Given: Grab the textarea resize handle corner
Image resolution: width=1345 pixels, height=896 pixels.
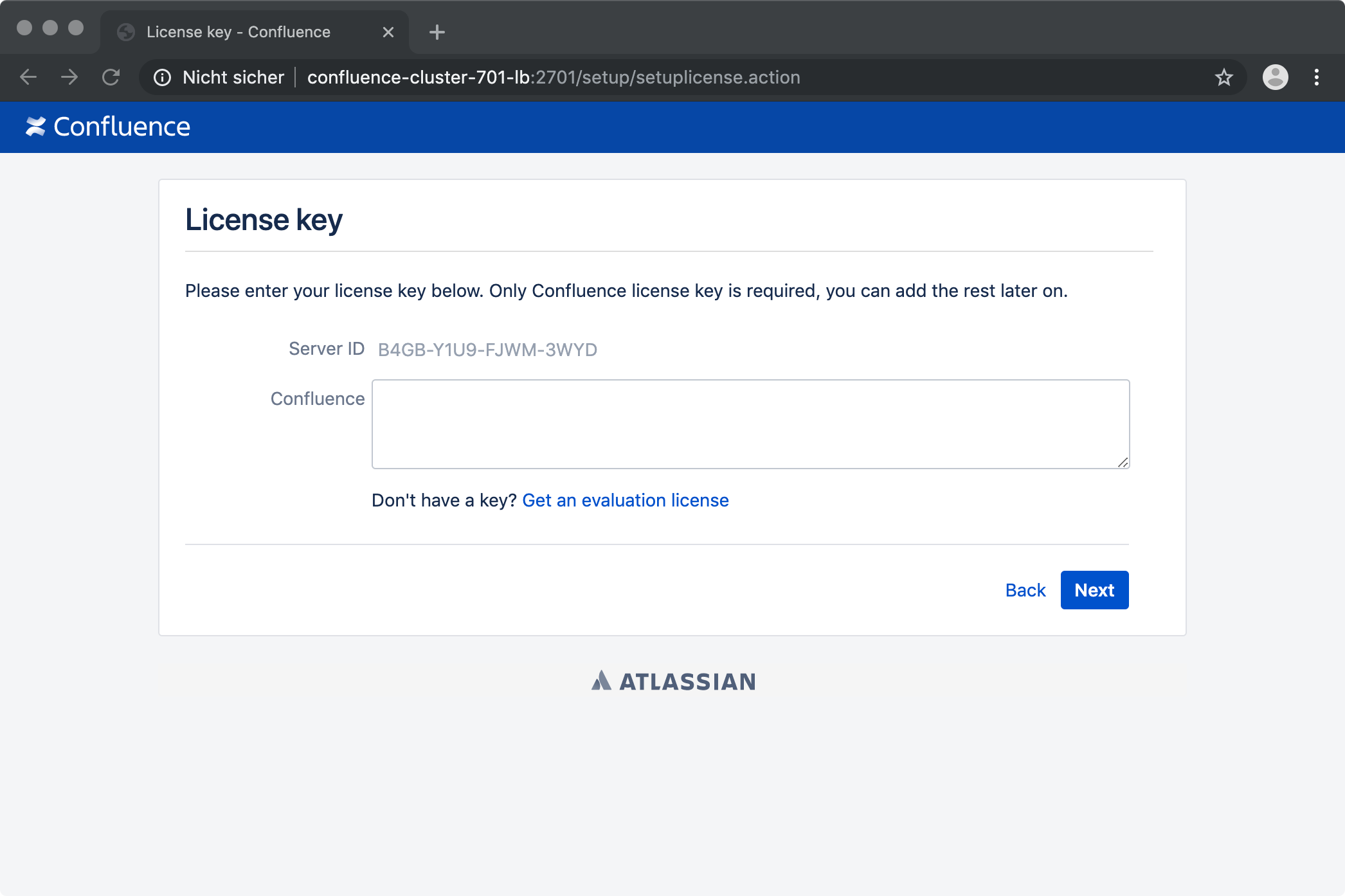Looking at the screenshot, I should (1123, 462).
